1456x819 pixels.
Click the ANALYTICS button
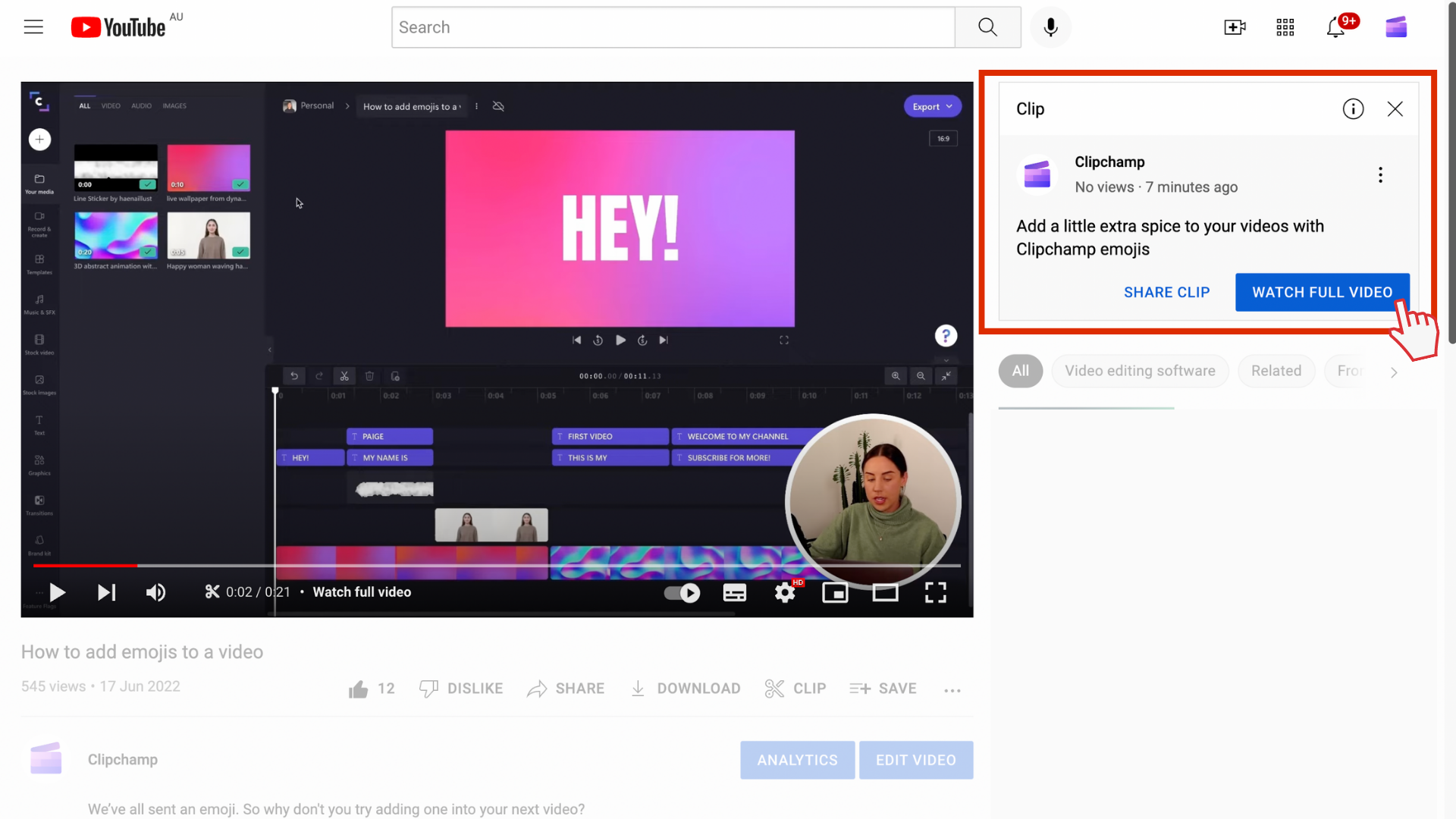797,760
